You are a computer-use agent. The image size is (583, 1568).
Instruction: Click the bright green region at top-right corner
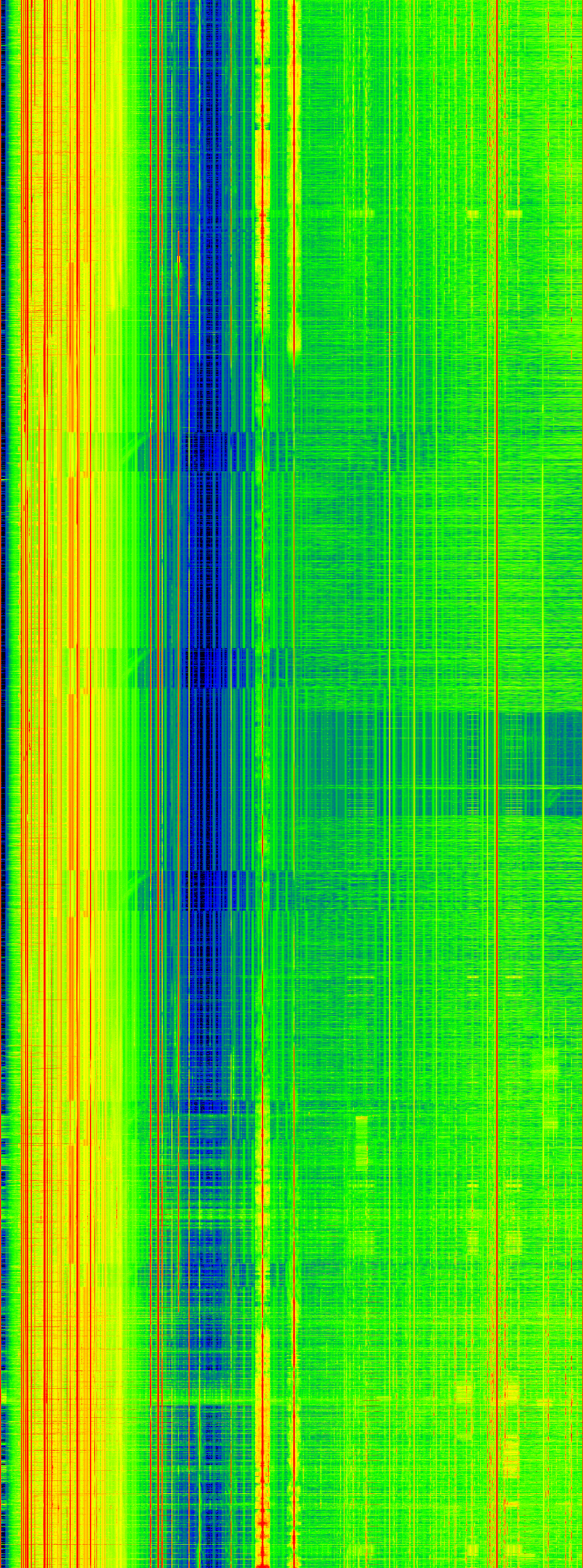click(560, 36)
